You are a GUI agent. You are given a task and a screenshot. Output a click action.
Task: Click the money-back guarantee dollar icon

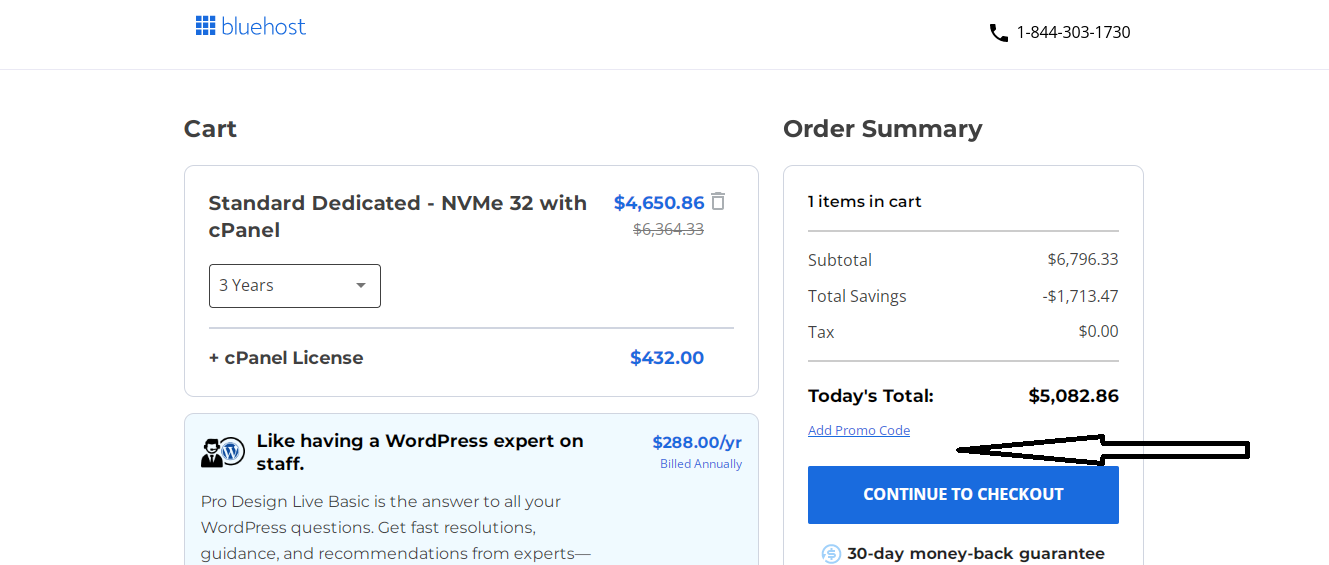point(831,554)
